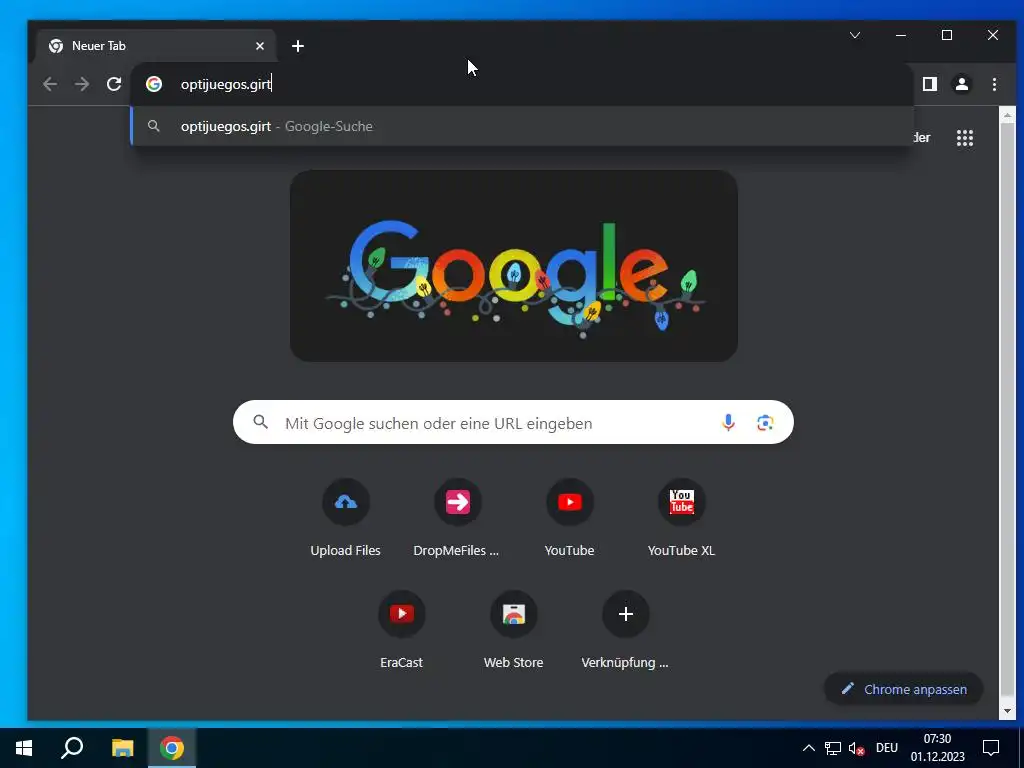1024x768 pixels.
Task: Open the clock showing 07:30
Action: click(938, 748)
